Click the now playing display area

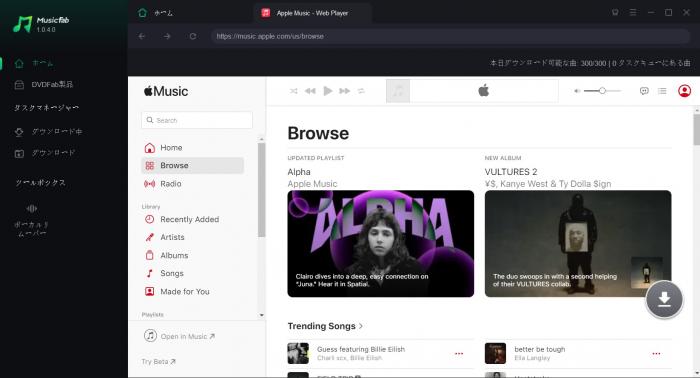[x=472, y=91]
